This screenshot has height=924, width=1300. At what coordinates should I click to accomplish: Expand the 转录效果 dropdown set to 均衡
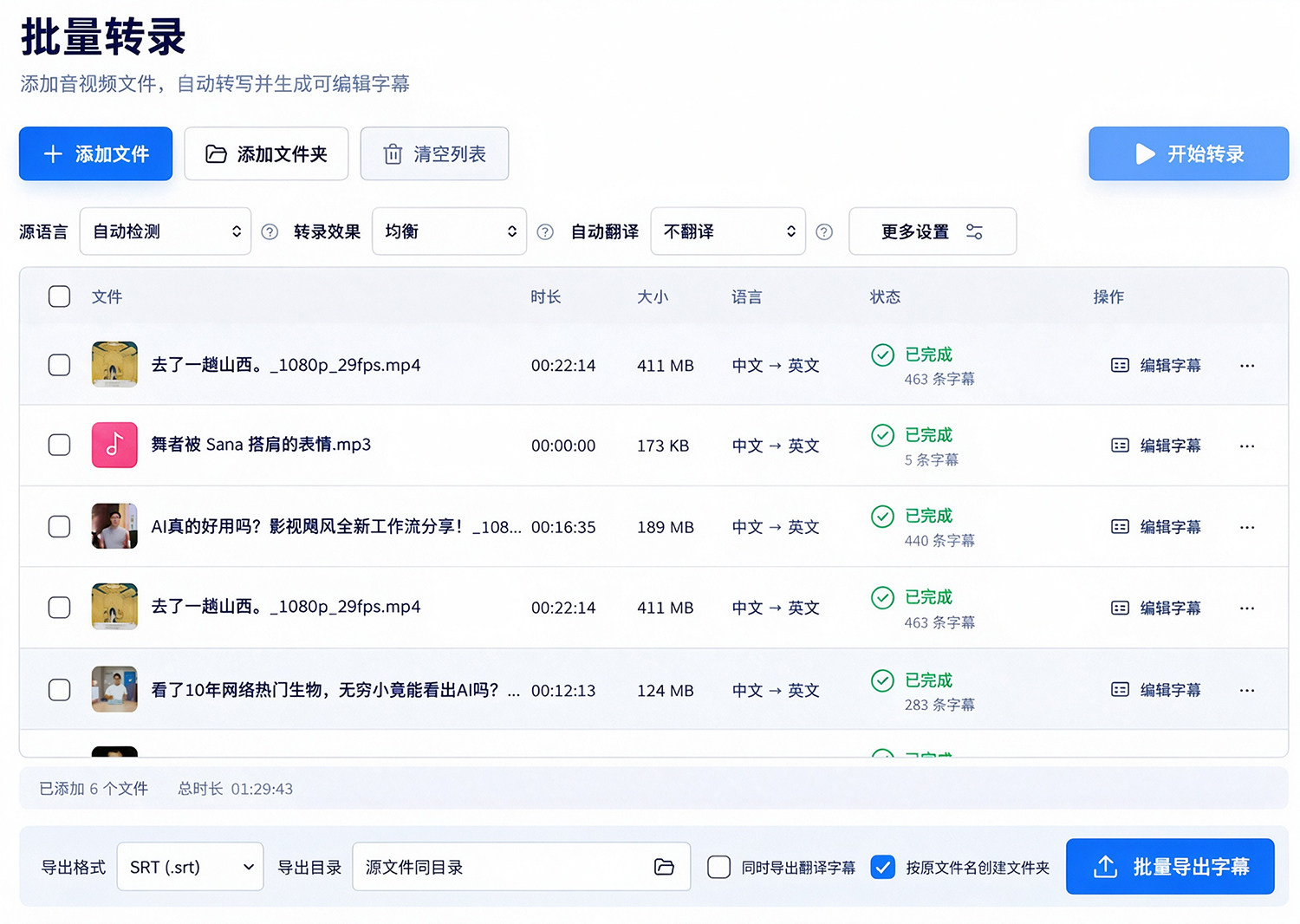point(449,231)
